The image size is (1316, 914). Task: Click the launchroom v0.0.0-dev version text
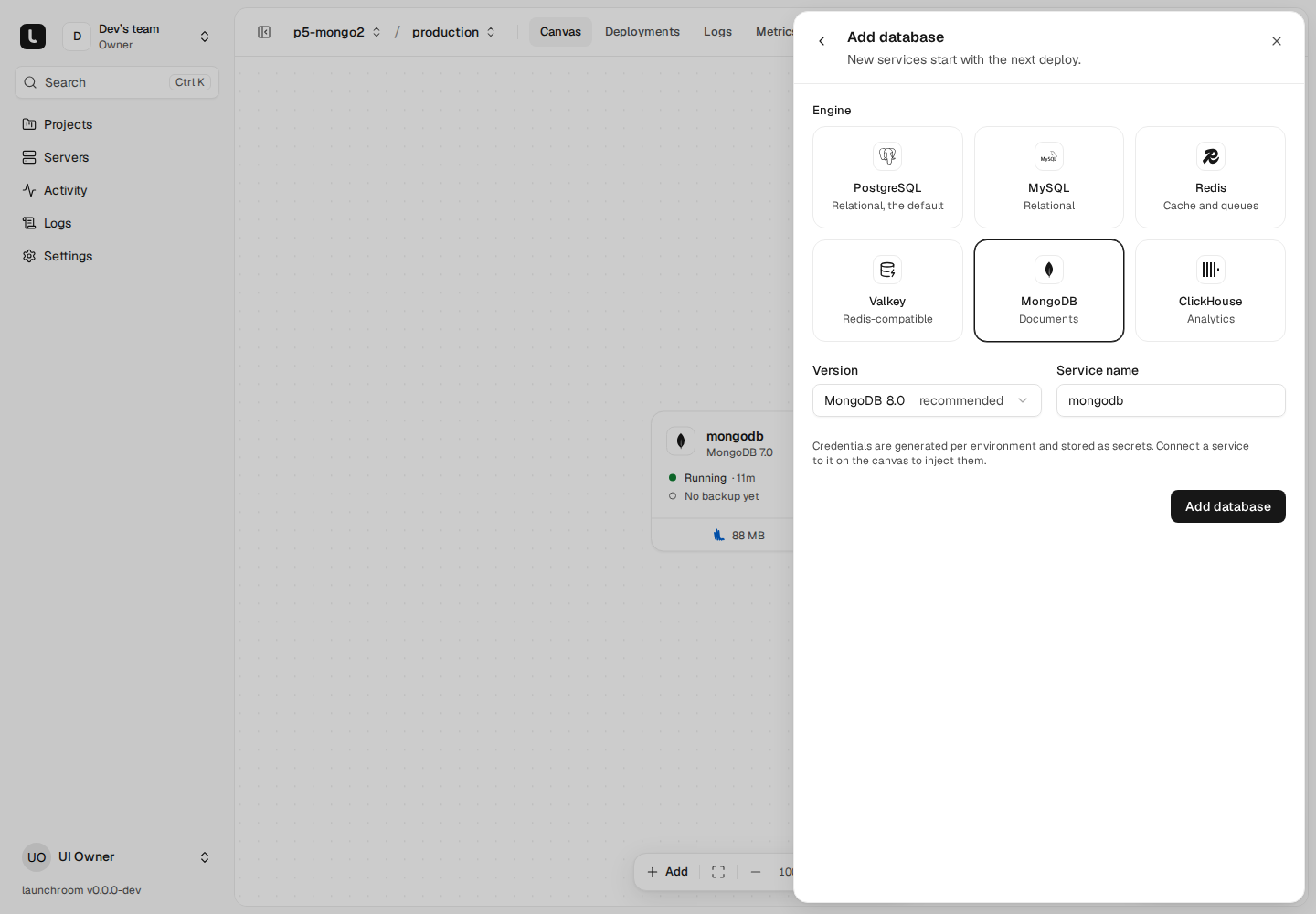point(81,890)
